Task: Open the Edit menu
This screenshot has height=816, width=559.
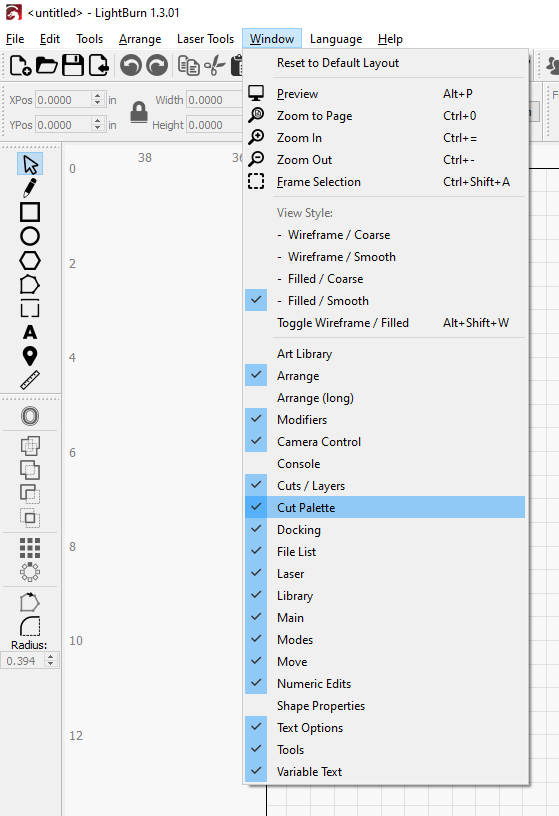Action: click(50, 39)
